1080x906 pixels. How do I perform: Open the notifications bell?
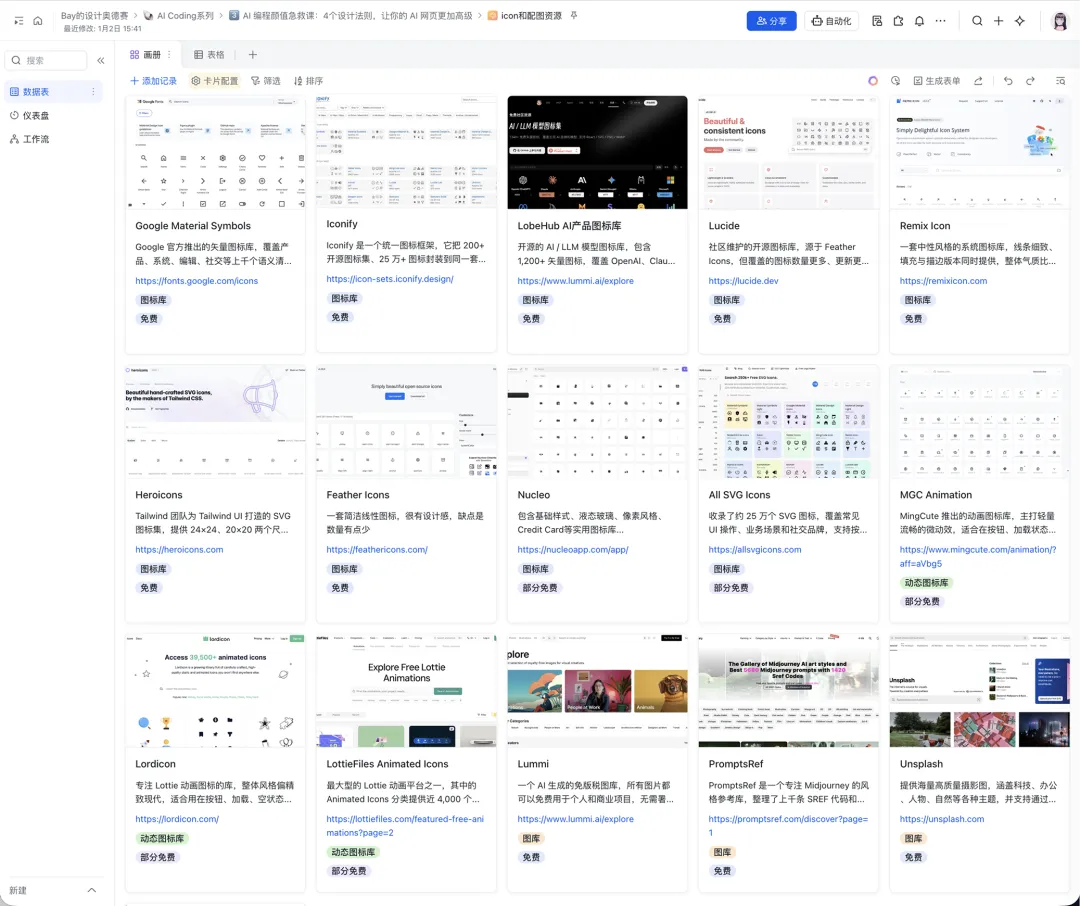919,21
